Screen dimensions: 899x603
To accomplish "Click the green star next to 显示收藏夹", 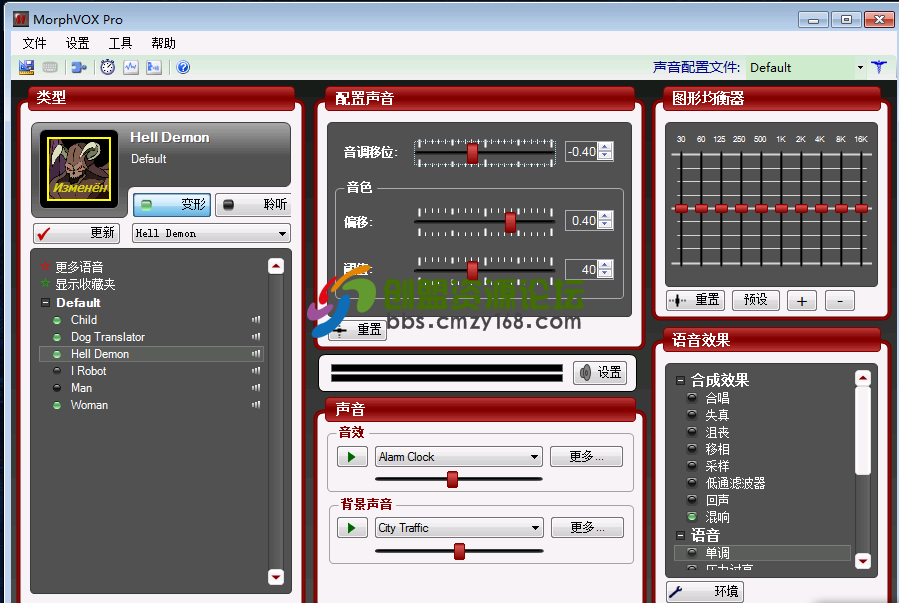I will 46,284.
